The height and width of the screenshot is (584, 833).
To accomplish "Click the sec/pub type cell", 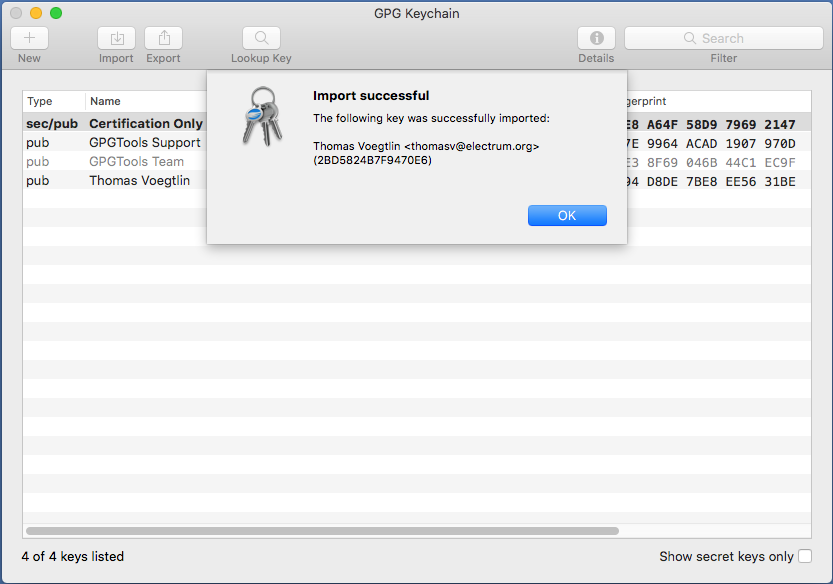I will pyautogui.click(x=52, y=124).
